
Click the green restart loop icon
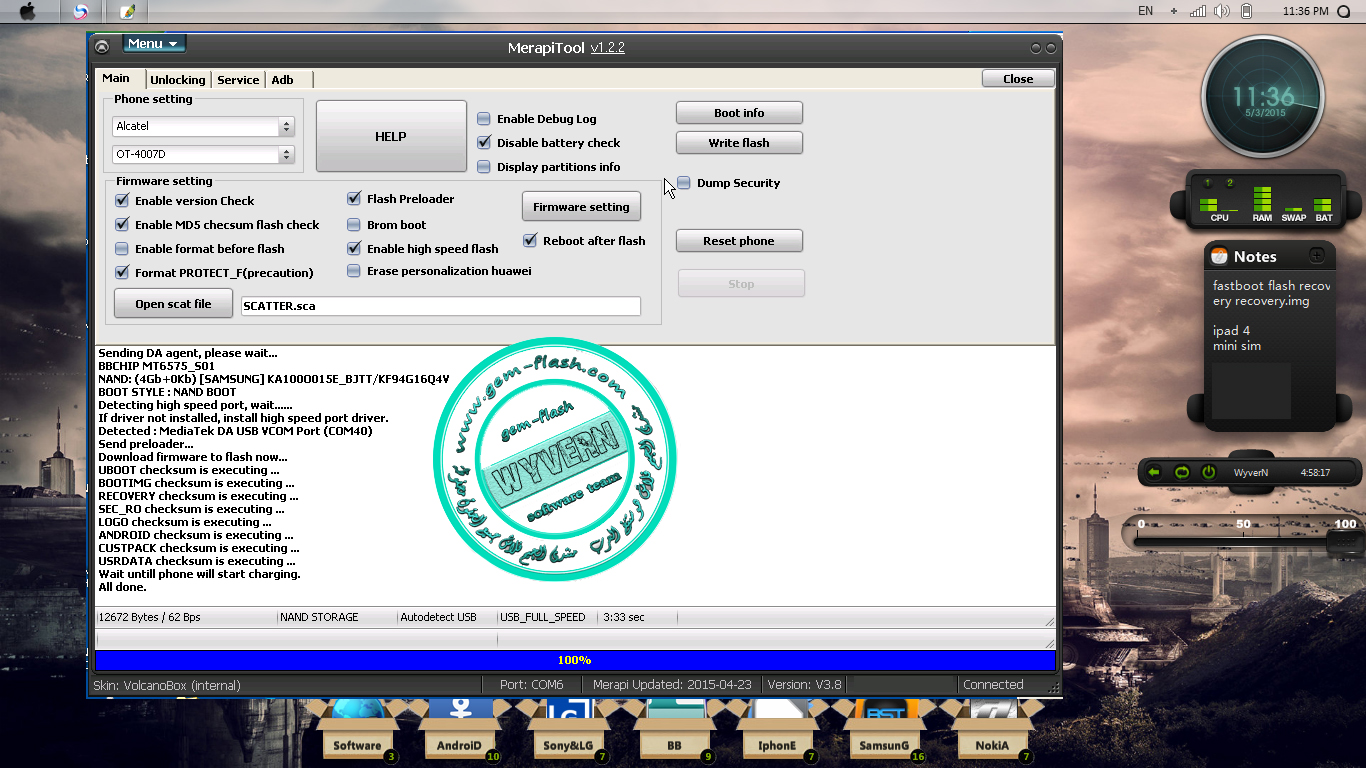click(x=1181, y=472)
